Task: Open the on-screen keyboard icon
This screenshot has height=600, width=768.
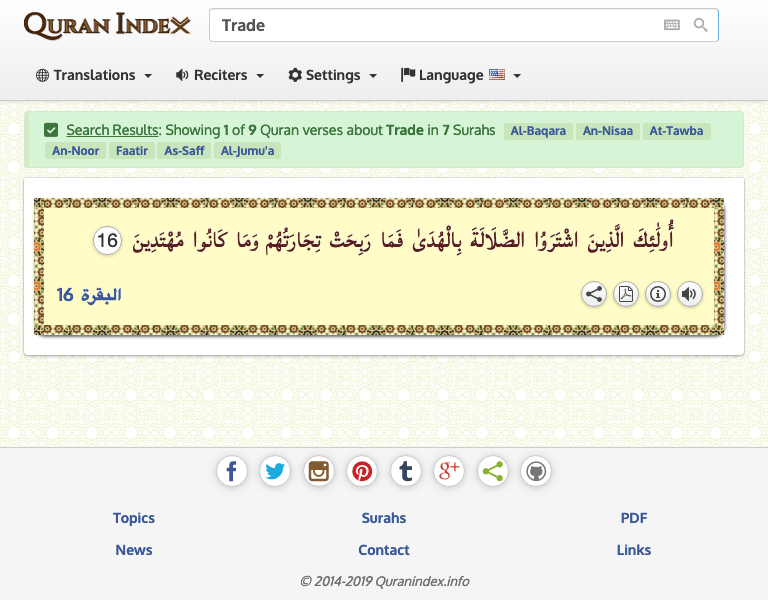Action: (x=672, y=25)
